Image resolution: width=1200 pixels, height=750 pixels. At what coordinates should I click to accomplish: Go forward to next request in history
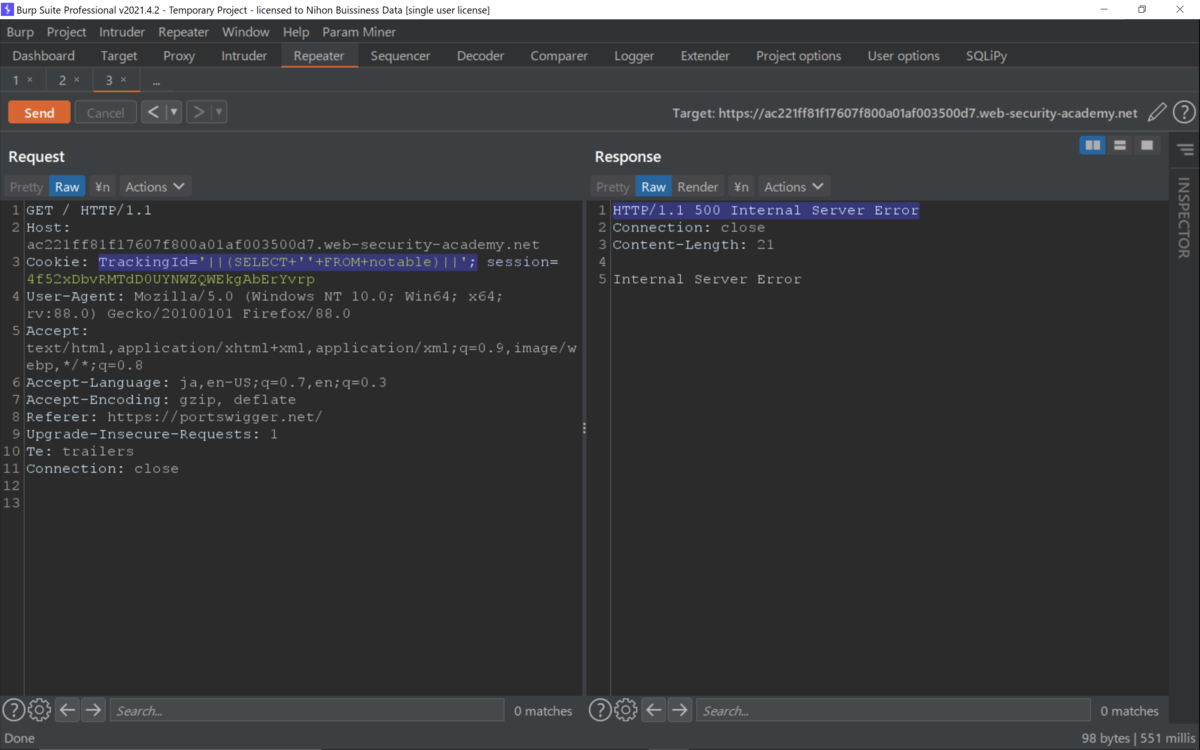pos(198,112)
